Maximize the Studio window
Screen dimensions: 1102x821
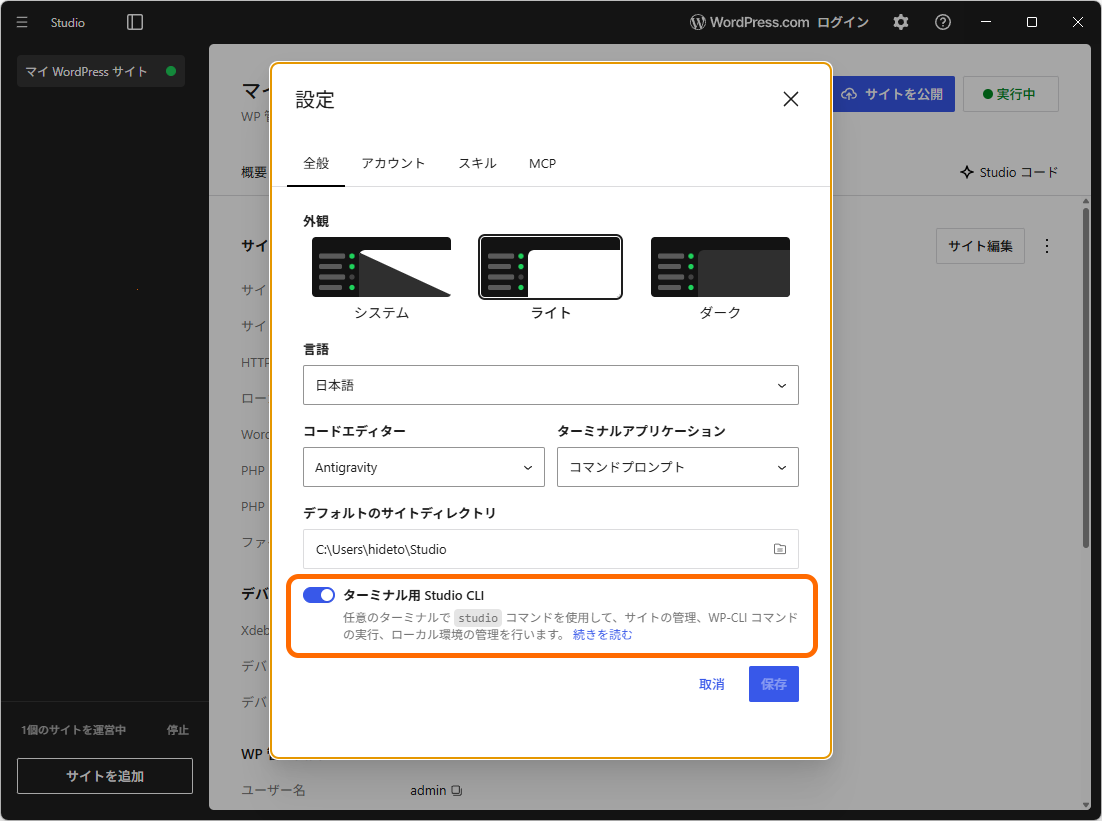tap(1032, 22)
